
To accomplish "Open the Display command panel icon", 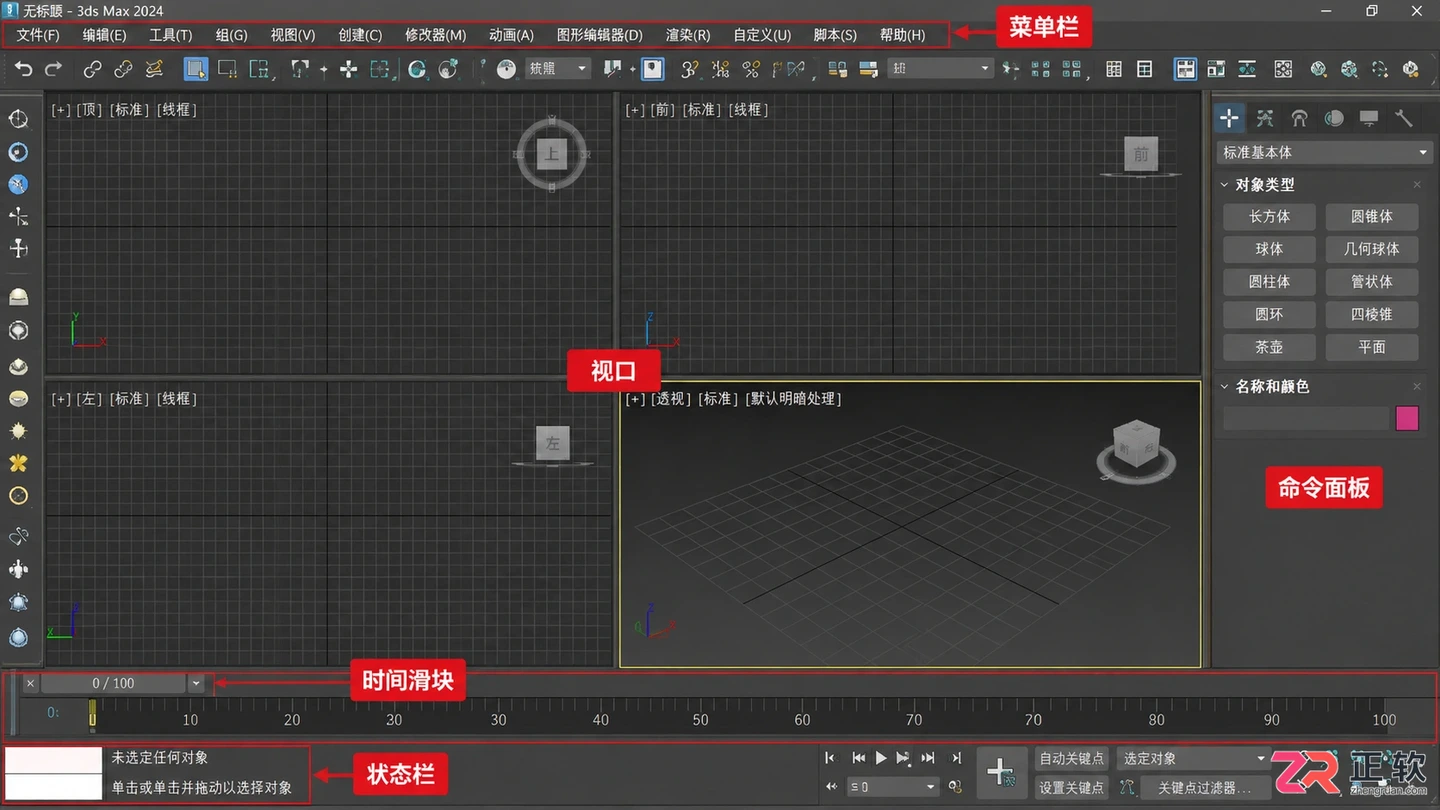I will pyautogui.click(x=1369, y=118).
